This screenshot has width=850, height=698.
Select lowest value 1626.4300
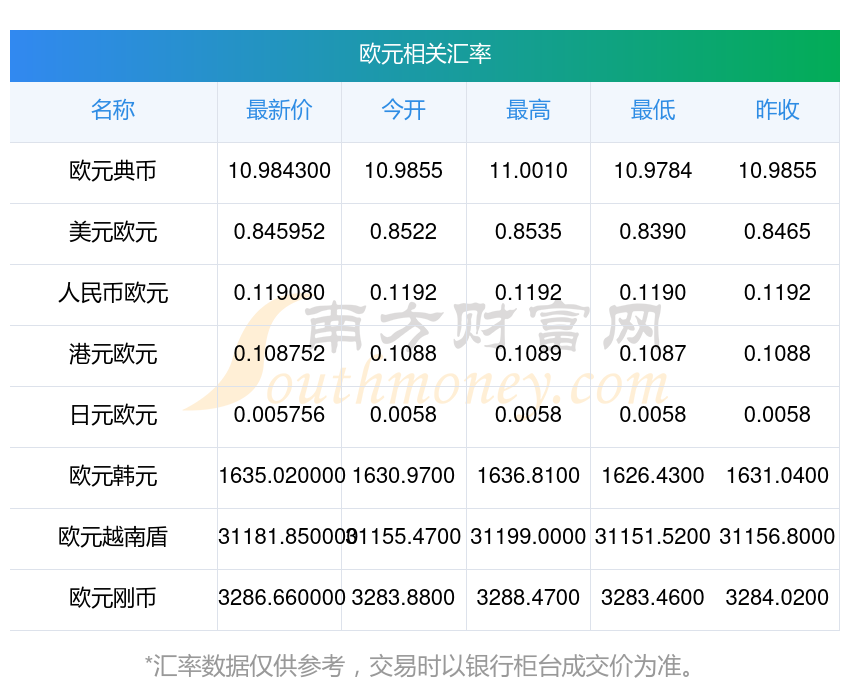pos(653,476)
